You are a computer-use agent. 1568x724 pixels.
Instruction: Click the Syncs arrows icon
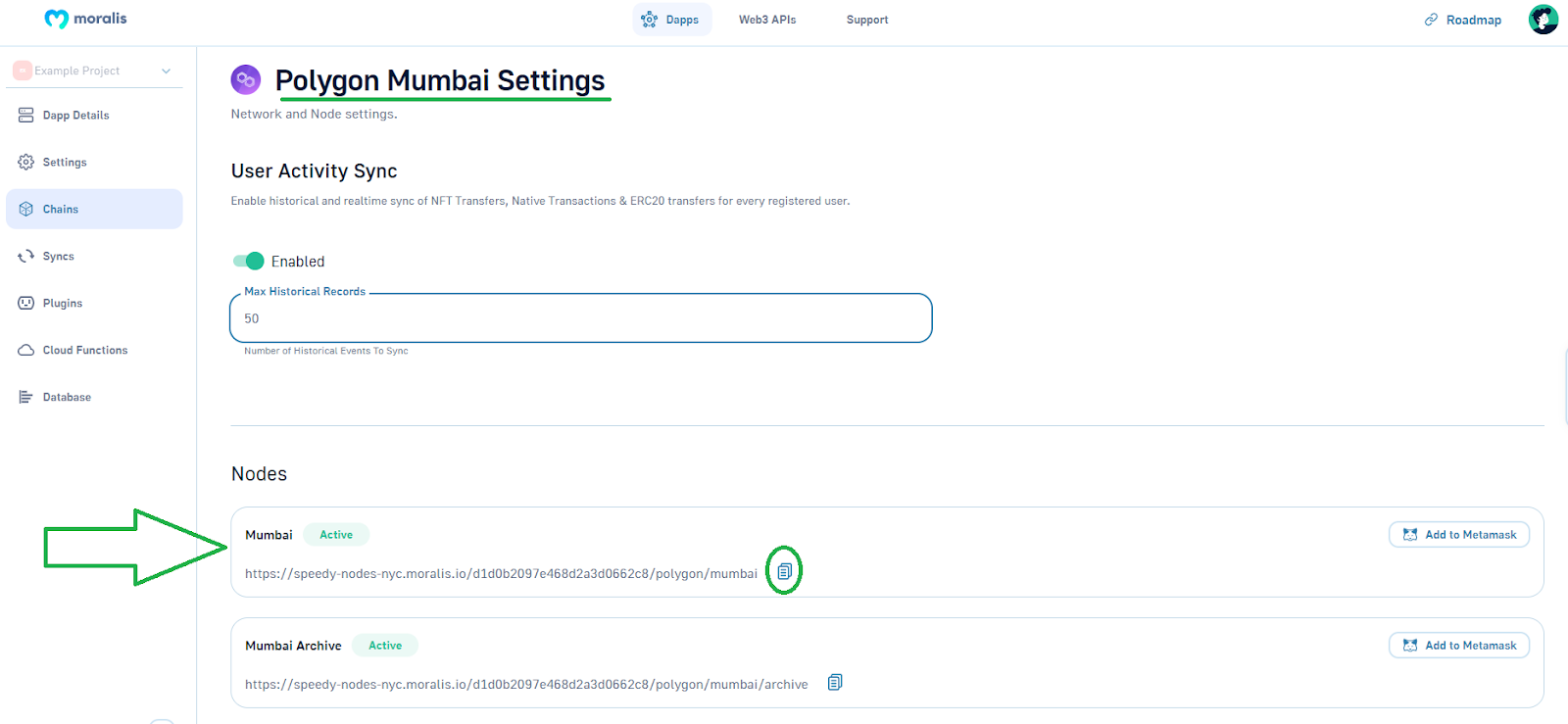[x=26, y=257]
